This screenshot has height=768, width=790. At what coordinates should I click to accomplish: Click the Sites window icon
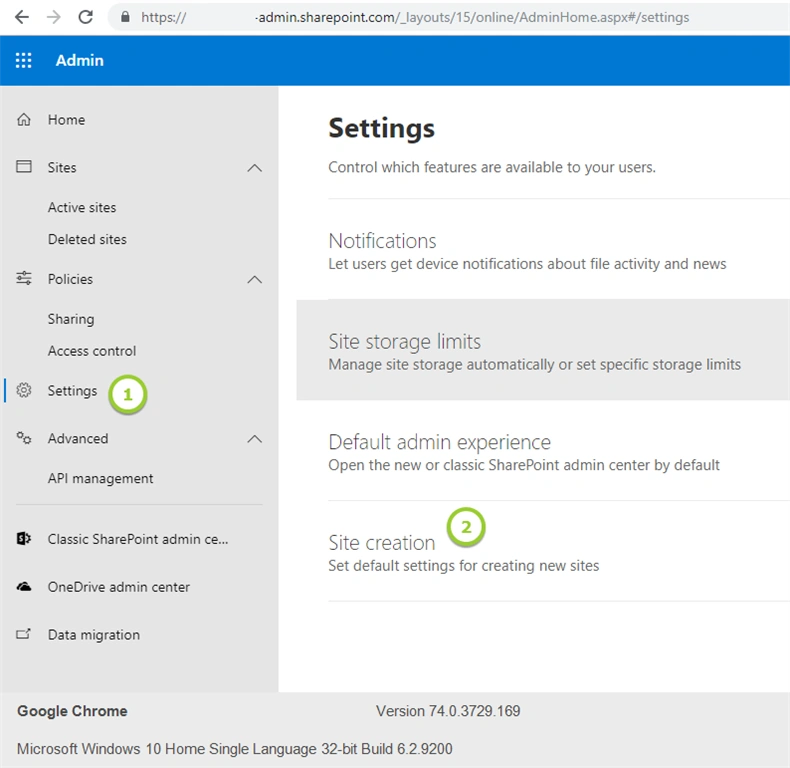point(24,167)
